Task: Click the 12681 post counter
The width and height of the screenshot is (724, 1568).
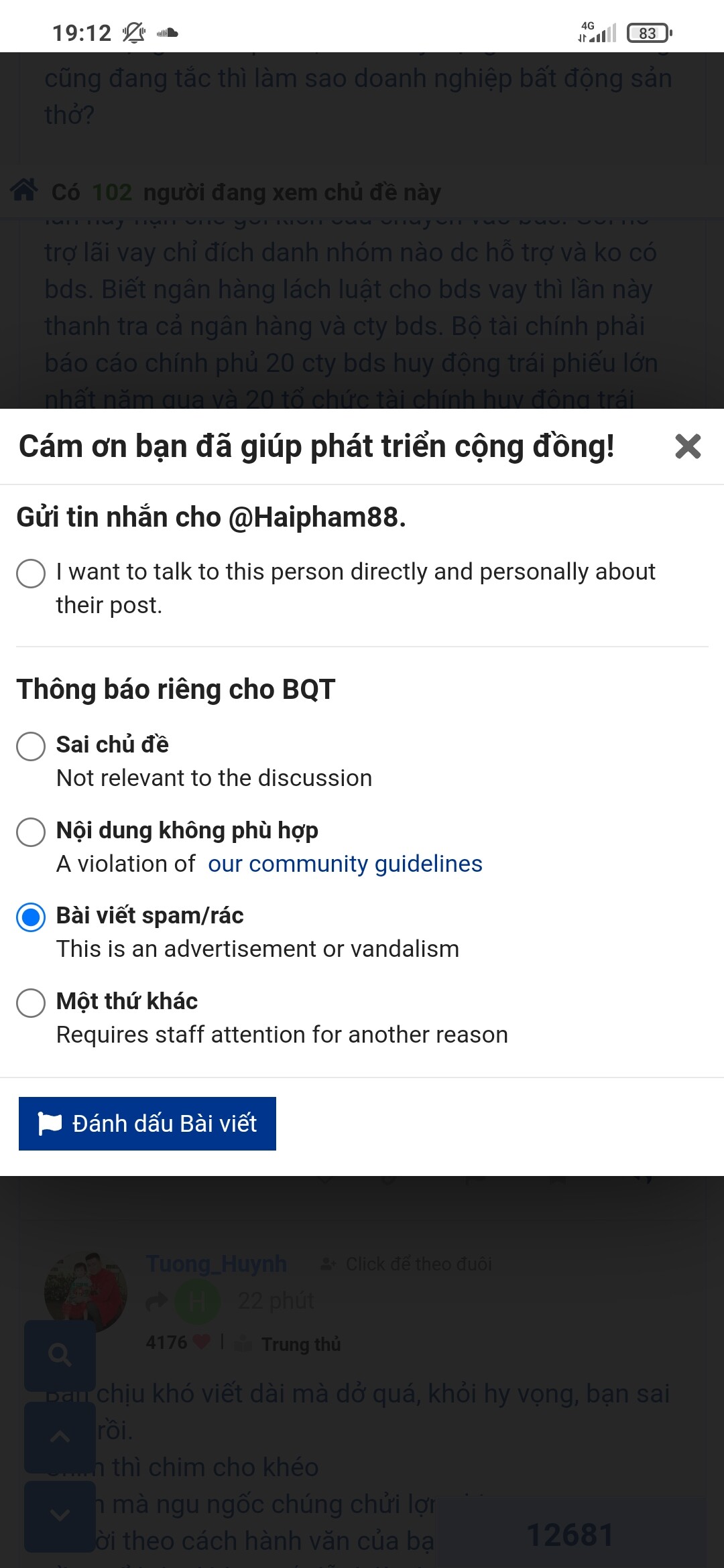Action: [570, 1534]
